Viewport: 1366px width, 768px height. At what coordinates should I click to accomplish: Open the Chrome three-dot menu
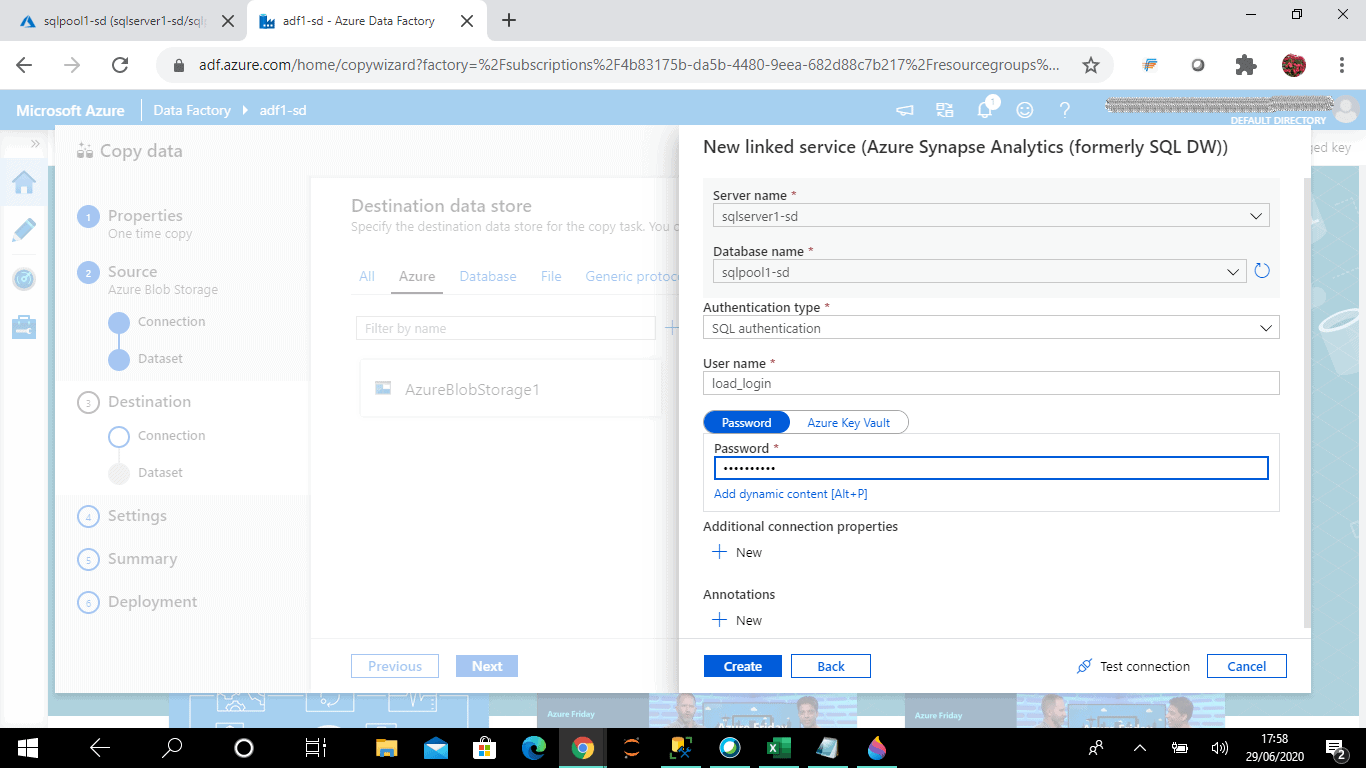[x=1342, y=65]
